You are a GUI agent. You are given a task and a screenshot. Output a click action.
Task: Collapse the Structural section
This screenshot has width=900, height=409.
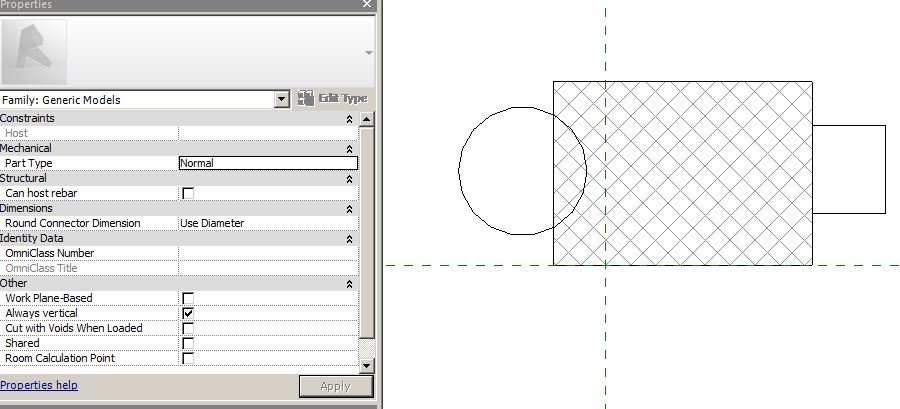tap(349, 179)
